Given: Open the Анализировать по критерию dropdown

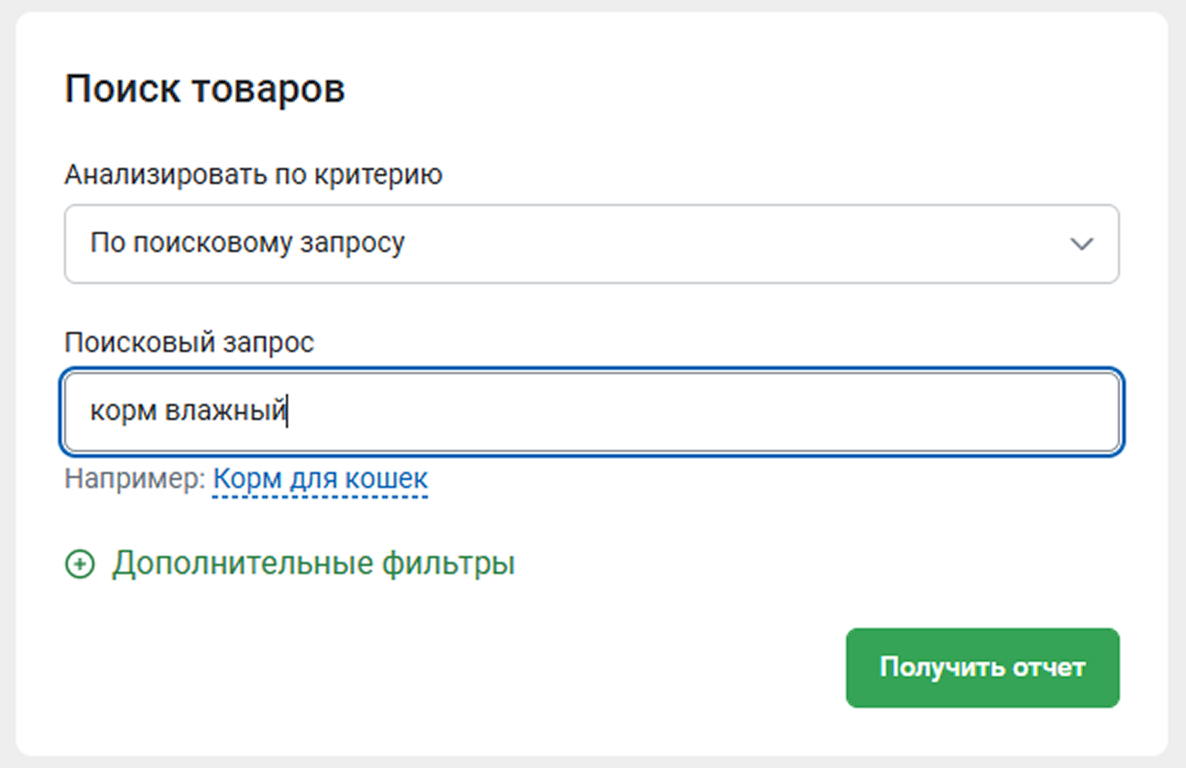Looking at the screenshot, I should click(x=590, y=244).
